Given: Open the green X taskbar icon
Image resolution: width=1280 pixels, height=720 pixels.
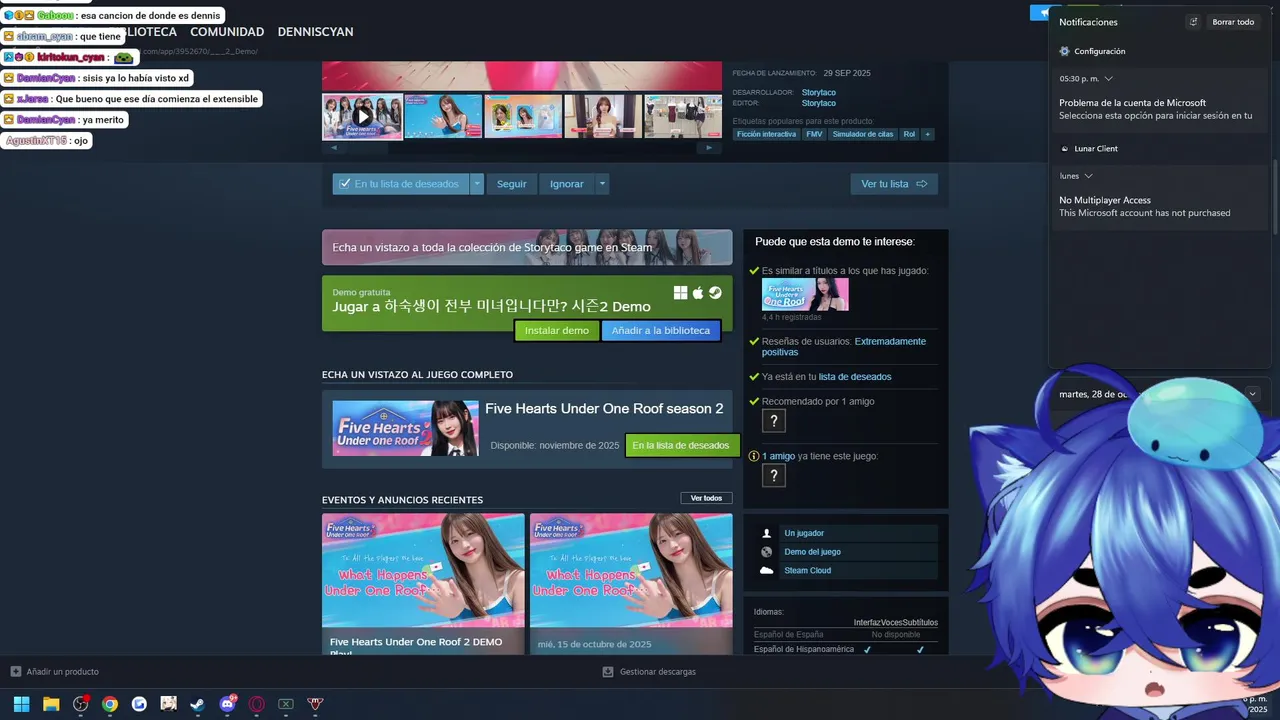Looking at the screenshot, I should pyautogui.click(x=286, y=704).
